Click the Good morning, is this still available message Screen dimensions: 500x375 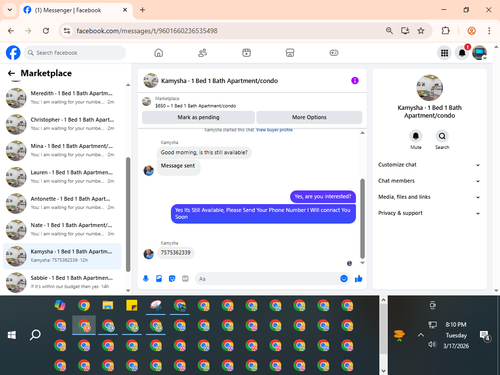pos(204,153)
